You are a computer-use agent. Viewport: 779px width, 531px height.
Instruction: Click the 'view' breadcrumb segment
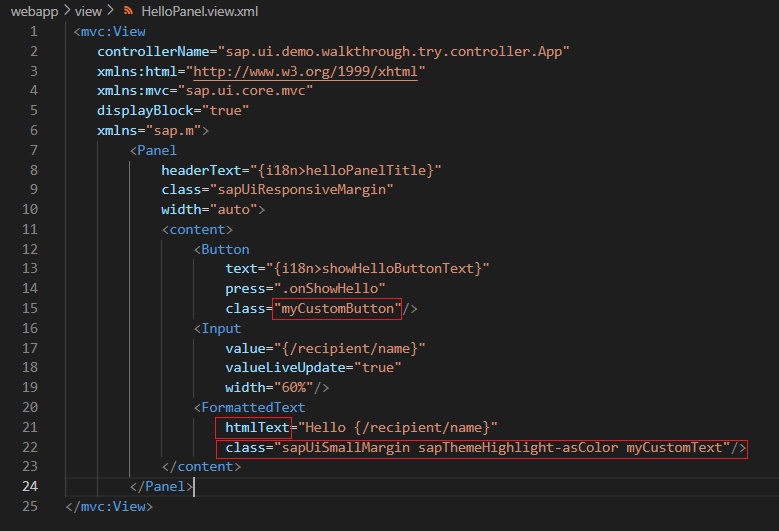tap(88, 11)
